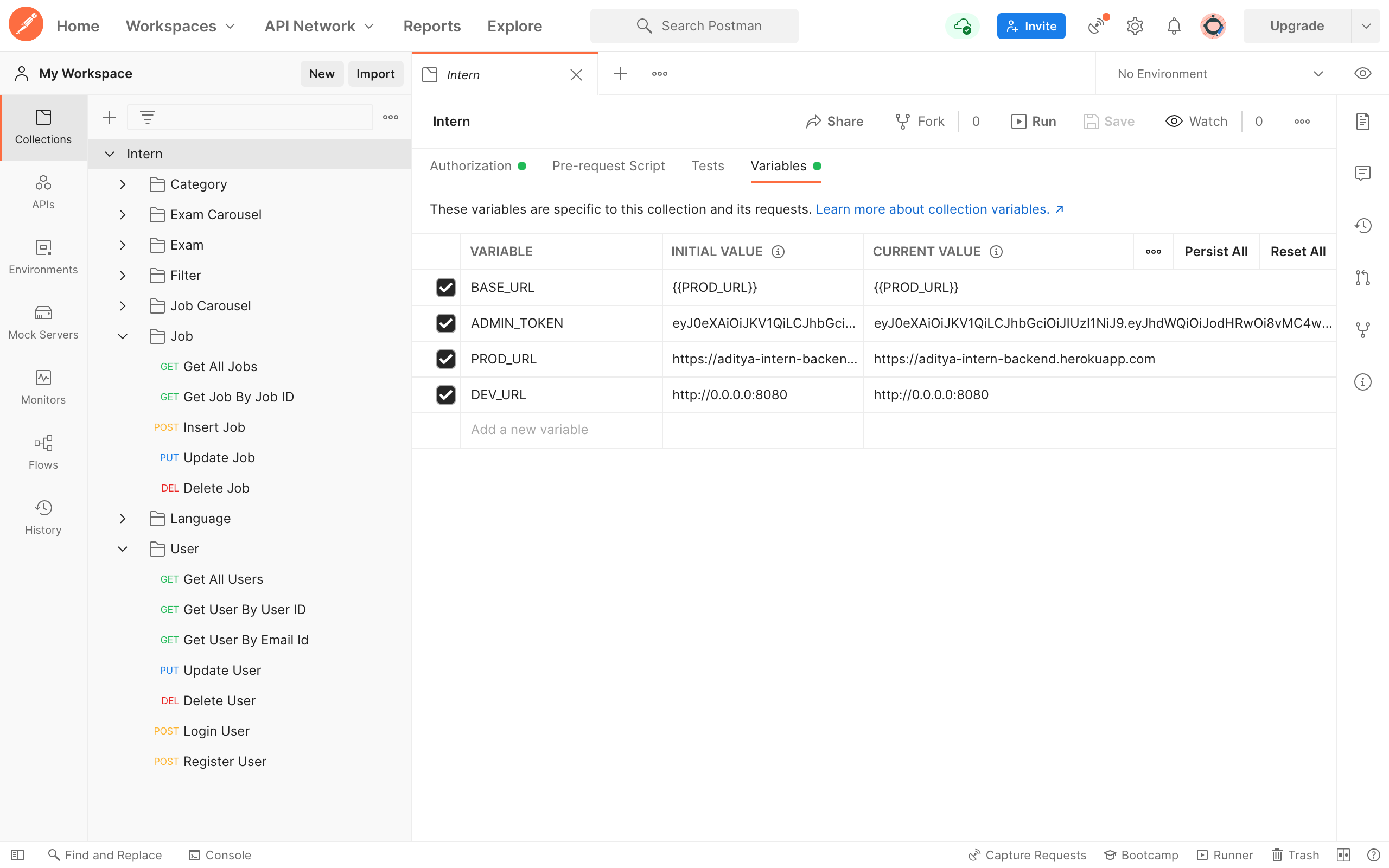Switch to the Pre-request Script tab

point(608,166)
